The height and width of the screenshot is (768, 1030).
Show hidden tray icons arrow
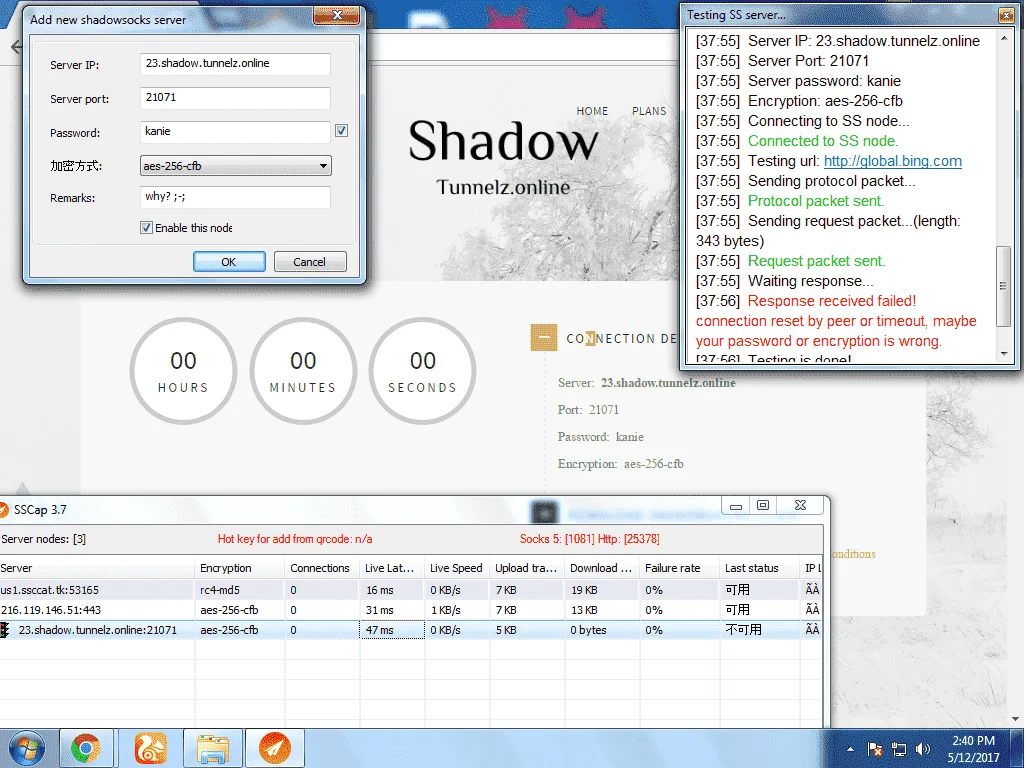tap(851, 750)
